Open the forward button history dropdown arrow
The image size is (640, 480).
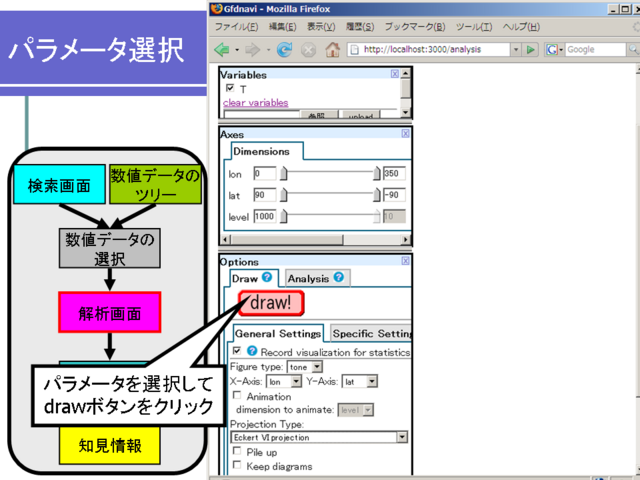(x=268, y=50)
